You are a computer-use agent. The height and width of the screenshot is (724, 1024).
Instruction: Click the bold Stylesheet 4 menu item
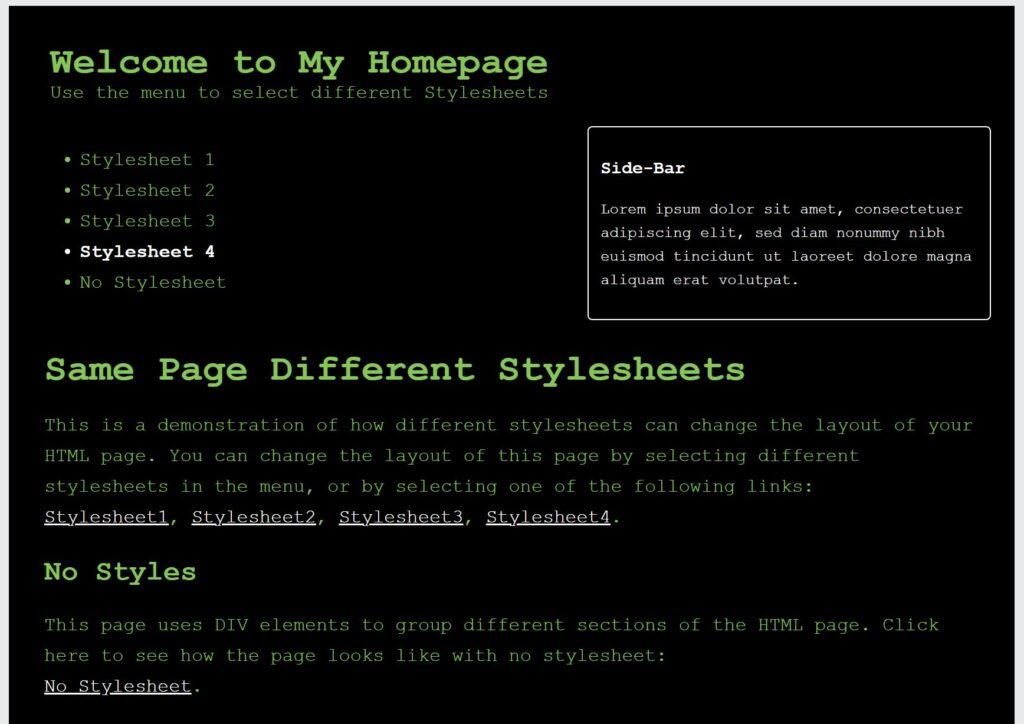click(147, 252)
